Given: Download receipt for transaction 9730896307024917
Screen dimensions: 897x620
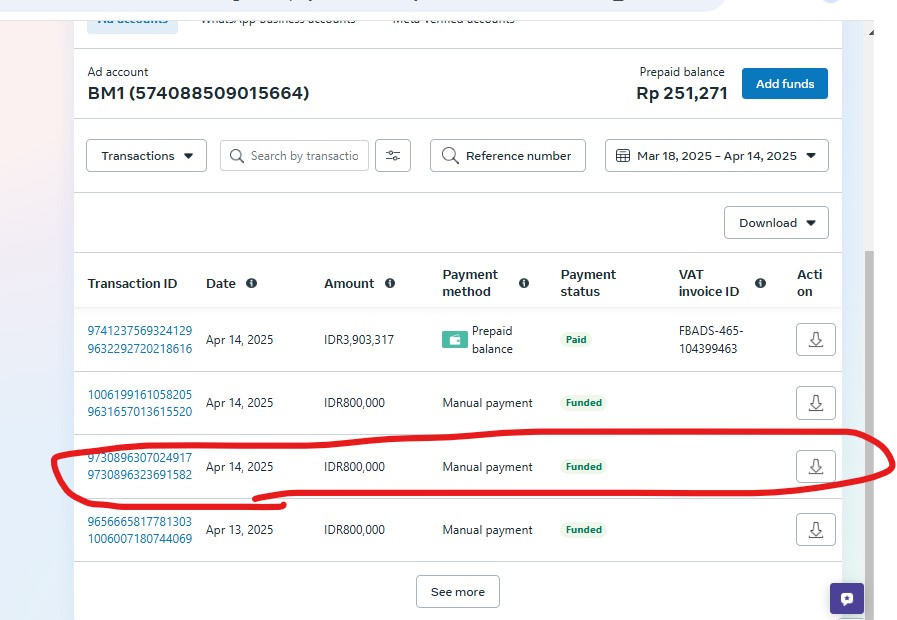Looking at the screenshot, I should (815, 466).
